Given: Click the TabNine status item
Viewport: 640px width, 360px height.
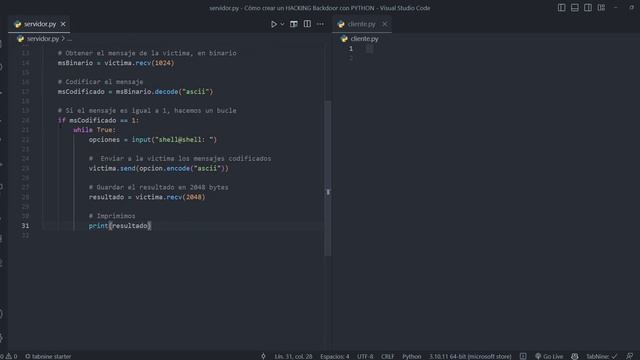Looking at the screenshot, I should coord(602,356).
